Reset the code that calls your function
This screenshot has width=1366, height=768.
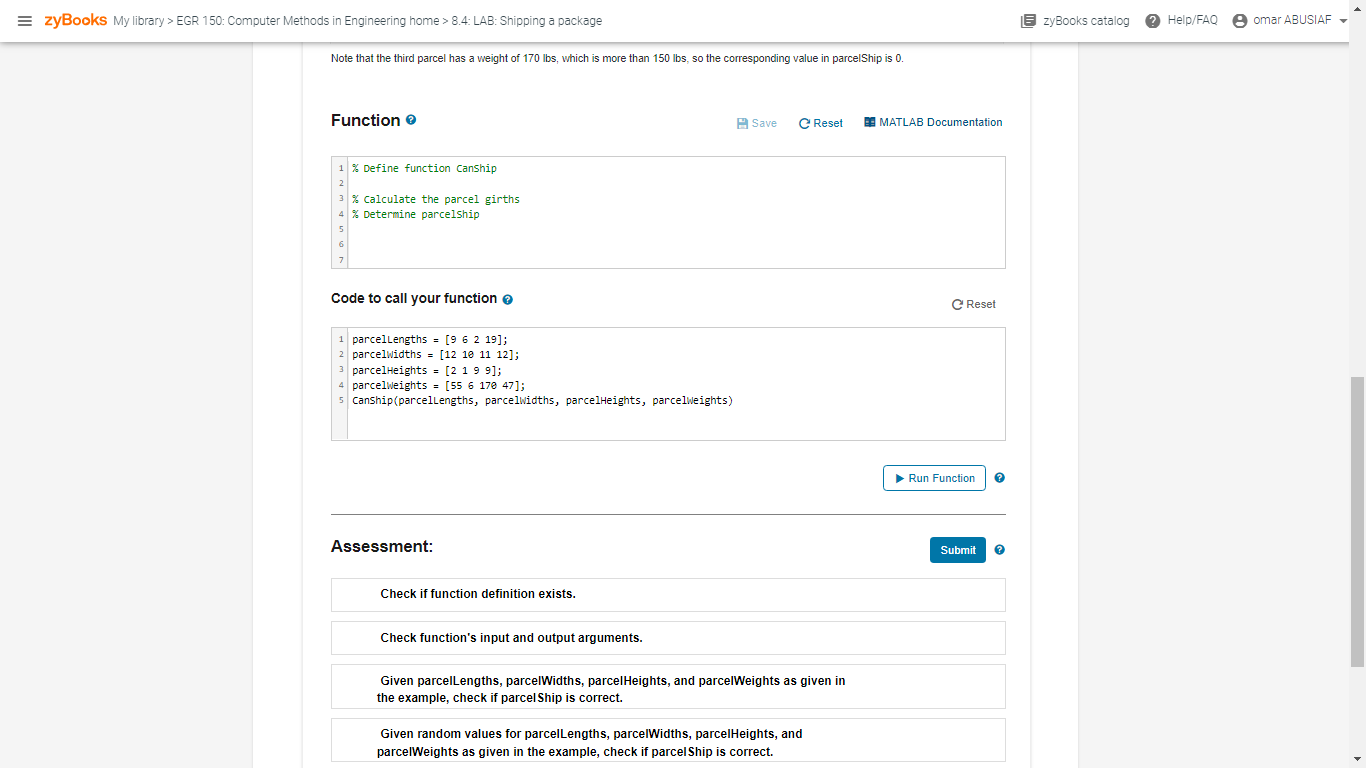(x=973, y=304)
